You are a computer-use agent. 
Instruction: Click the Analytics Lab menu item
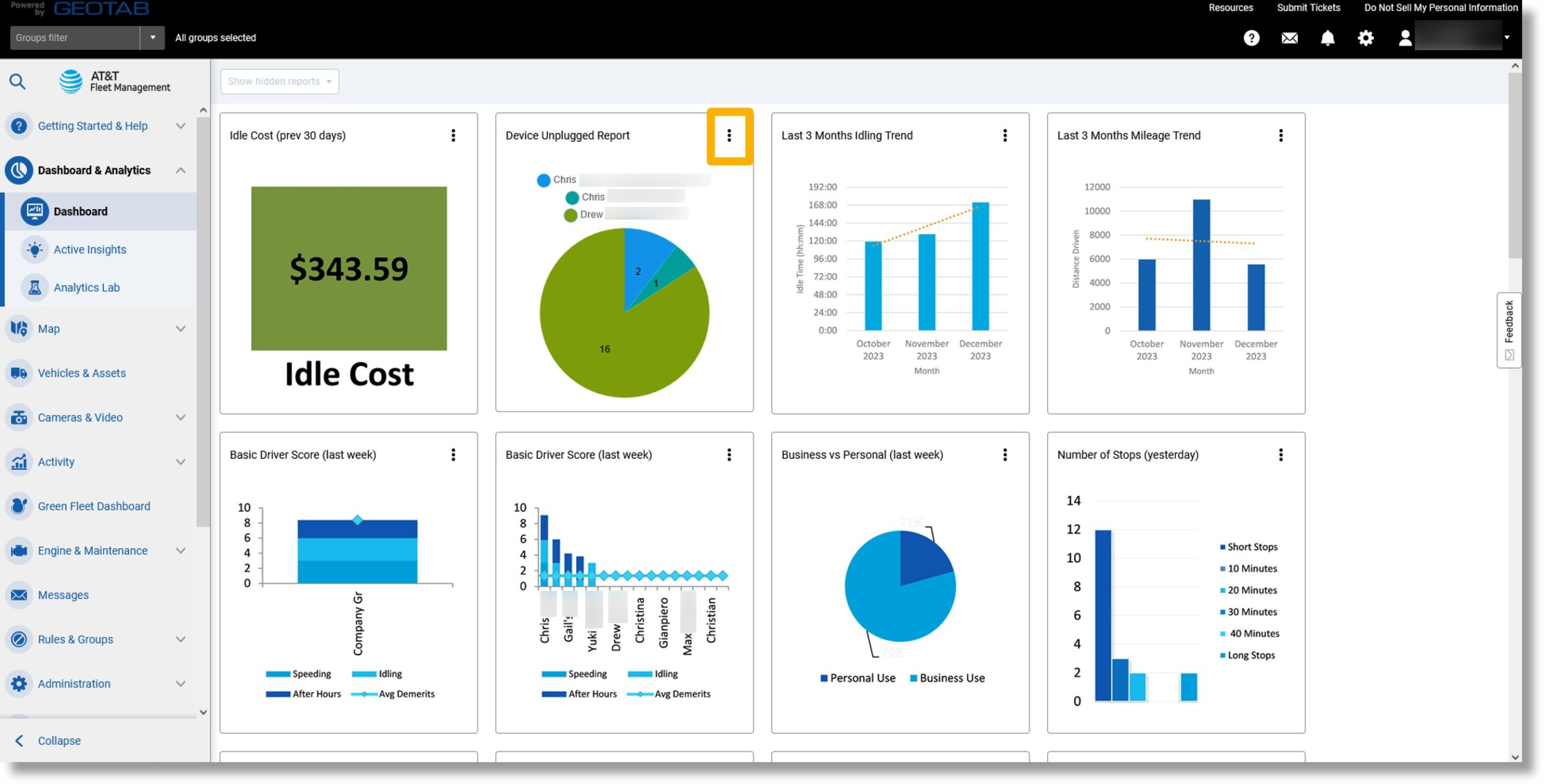point(87,287)
